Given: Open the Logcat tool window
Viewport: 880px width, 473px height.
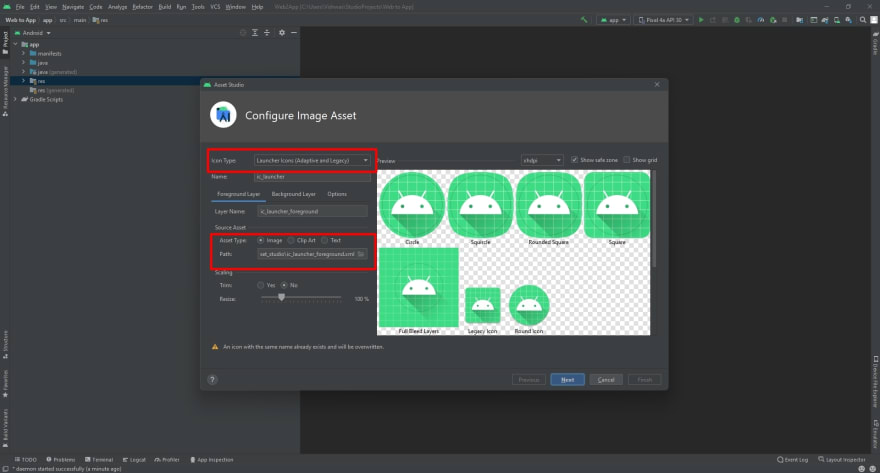Looking at the screenshot, I should (134, 460).
